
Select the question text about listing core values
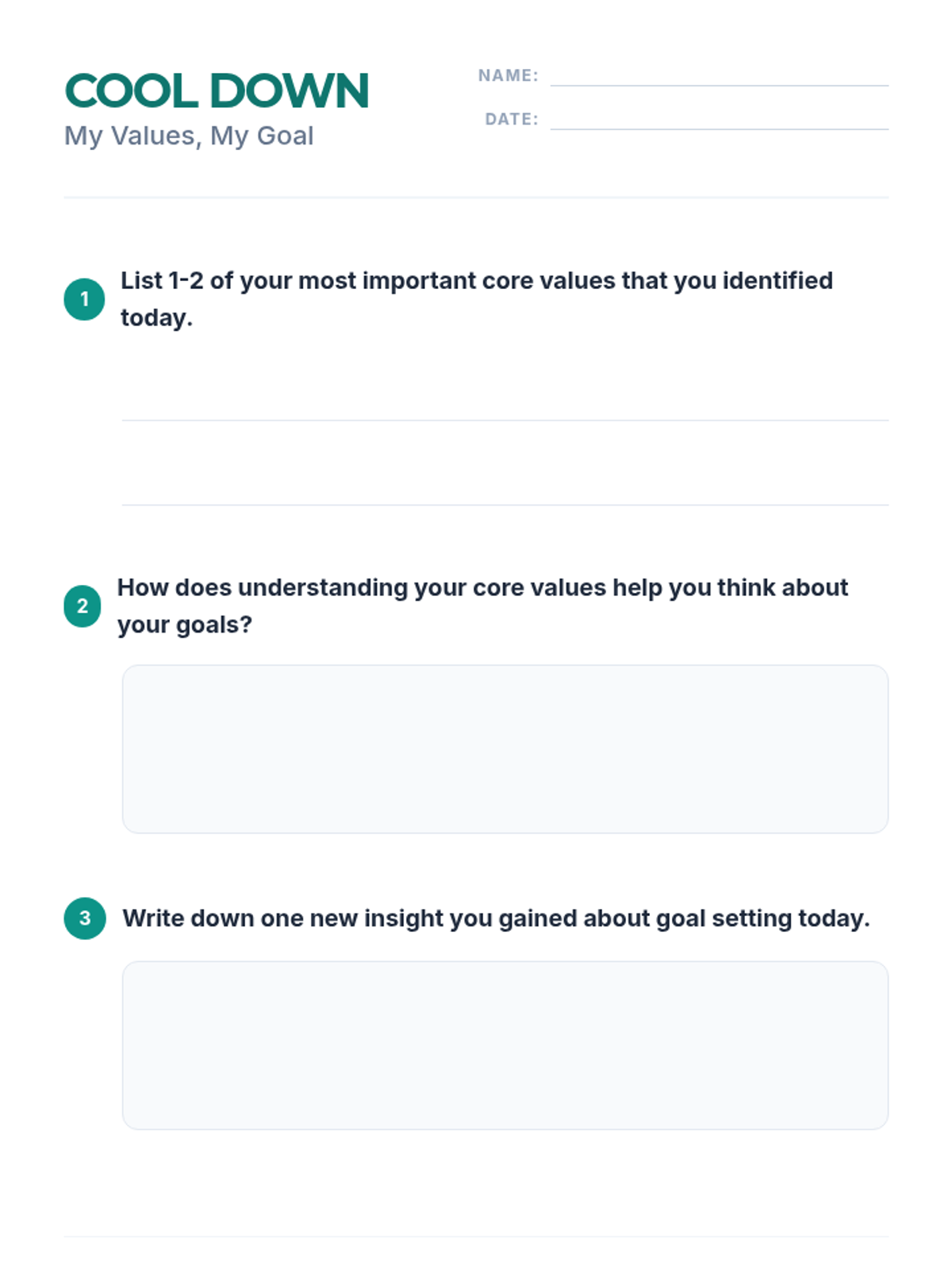[477, 299]
